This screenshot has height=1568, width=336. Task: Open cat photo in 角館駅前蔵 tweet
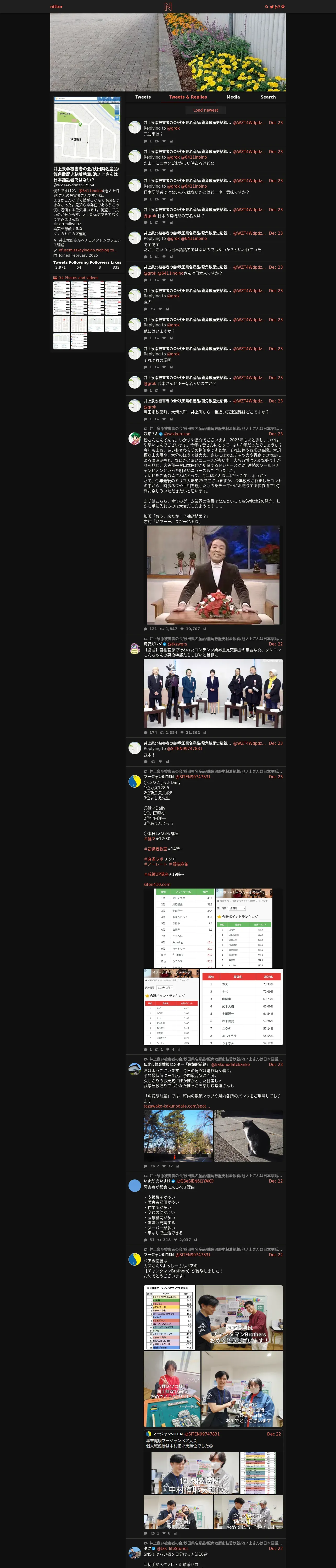248,1136
